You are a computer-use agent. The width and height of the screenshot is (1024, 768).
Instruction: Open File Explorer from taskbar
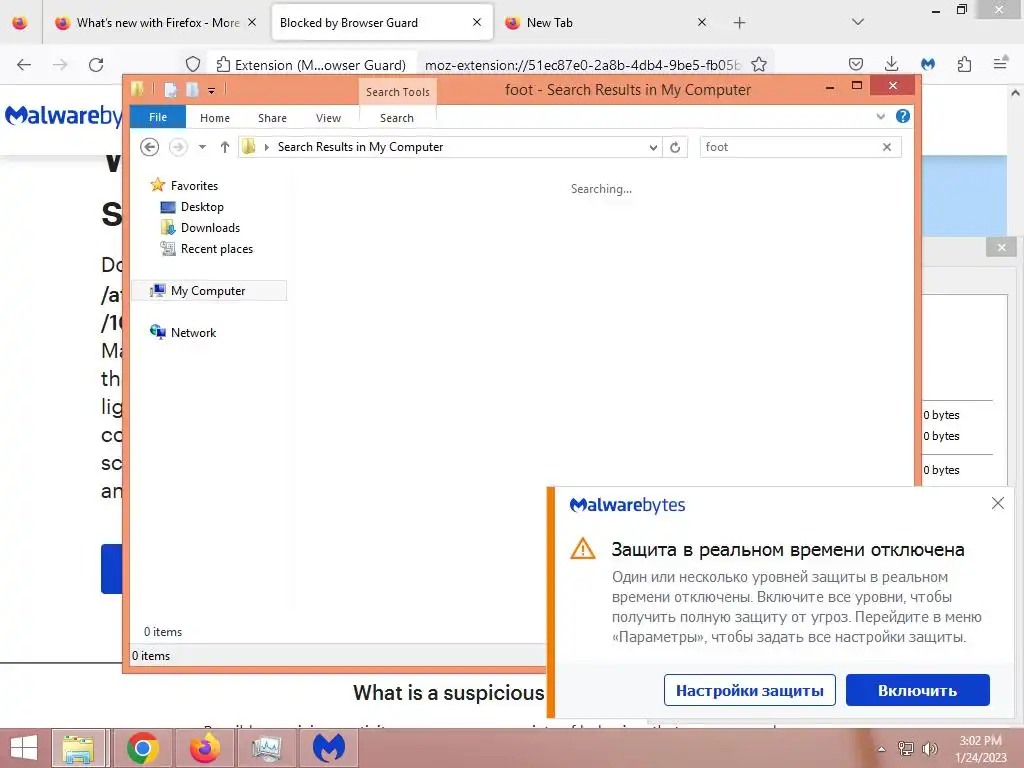click(x=79, y=748)
